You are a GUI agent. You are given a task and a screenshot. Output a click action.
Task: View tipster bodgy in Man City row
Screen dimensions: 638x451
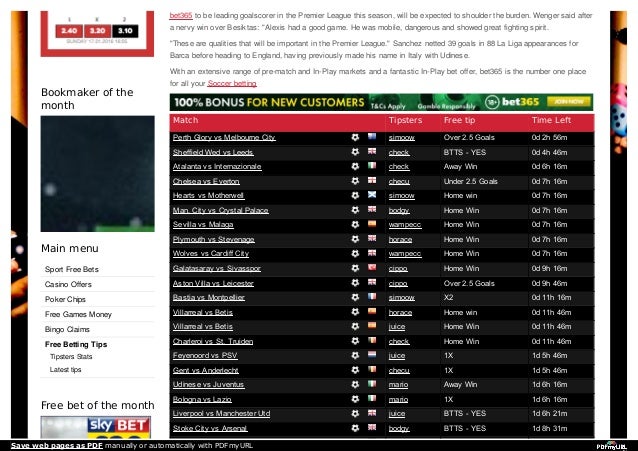tap(399, 210)
